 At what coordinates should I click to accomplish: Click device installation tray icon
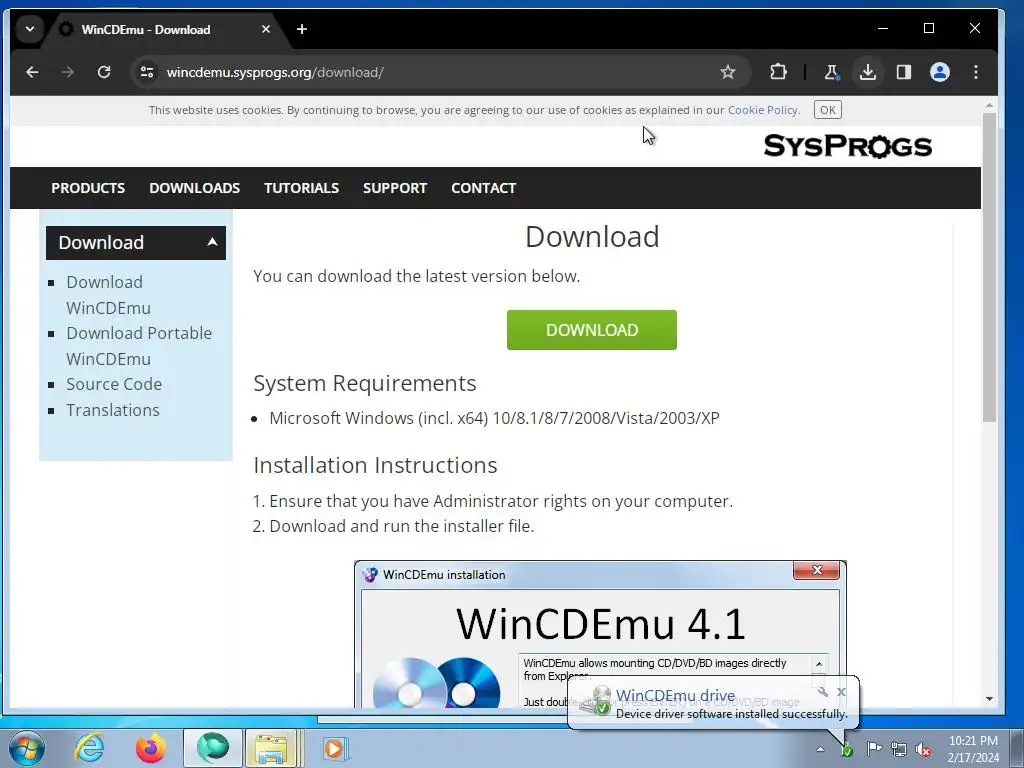tap(847, 750)
